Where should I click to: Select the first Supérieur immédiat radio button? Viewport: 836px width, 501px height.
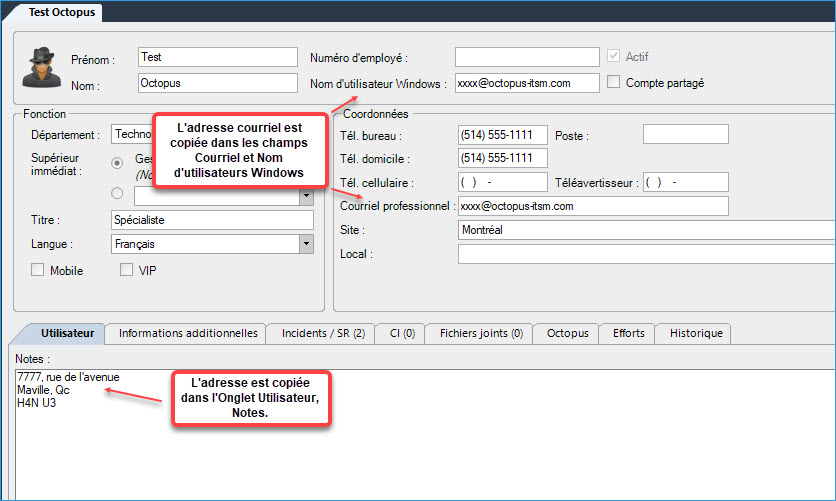[x=118, y=162]
